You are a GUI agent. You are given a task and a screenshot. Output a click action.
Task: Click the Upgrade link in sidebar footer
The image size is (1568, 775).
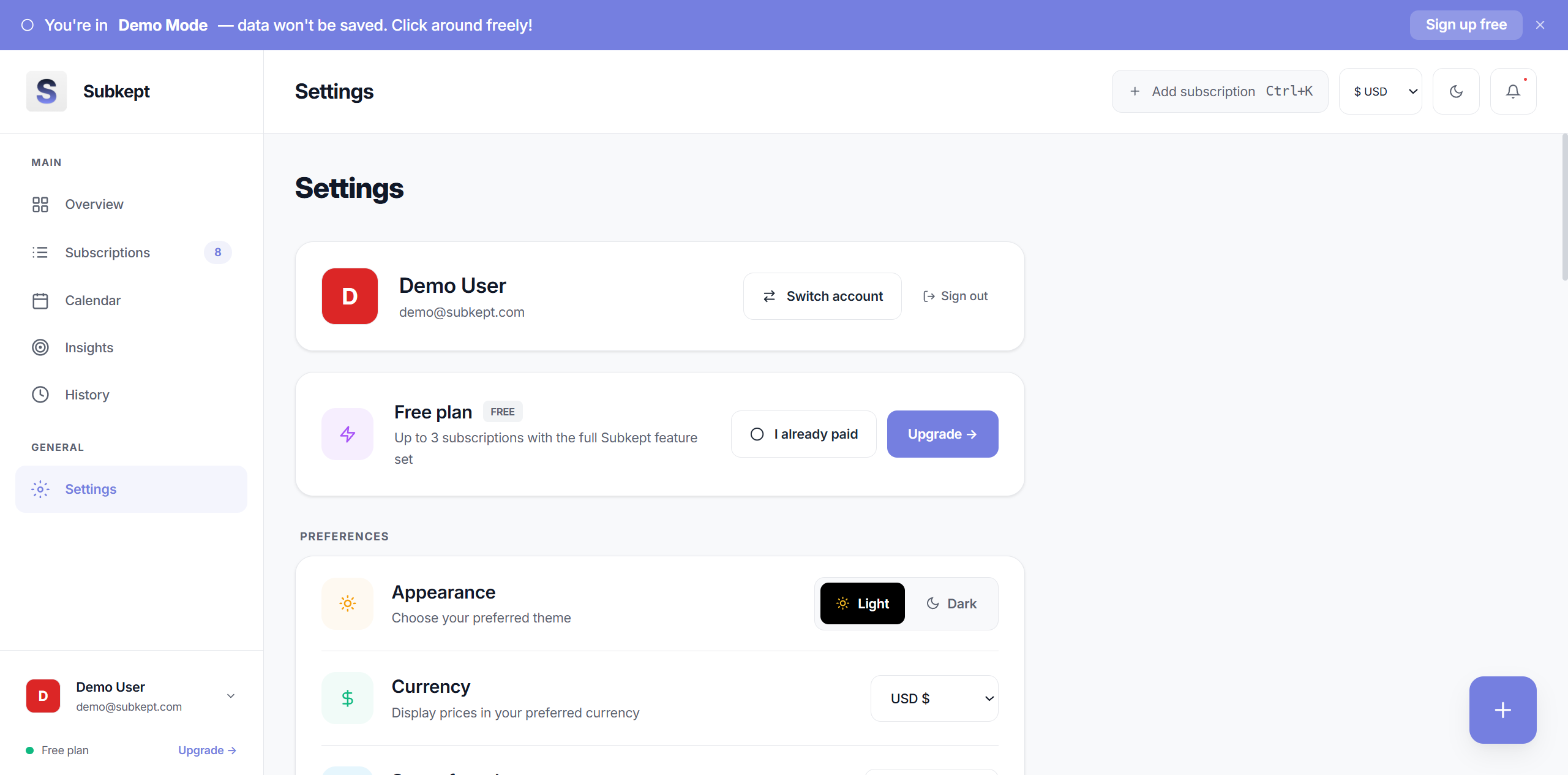point(207,750)
